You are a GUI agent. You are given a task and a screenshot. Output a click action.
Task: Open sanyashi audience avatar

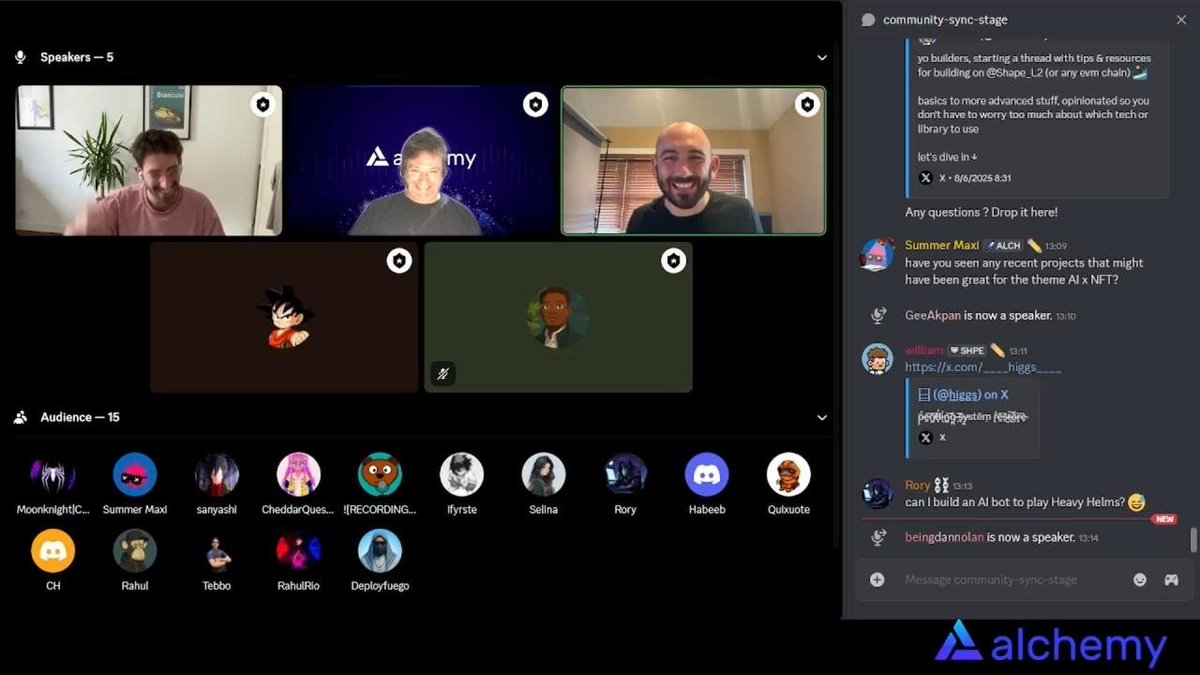(217, 474)
